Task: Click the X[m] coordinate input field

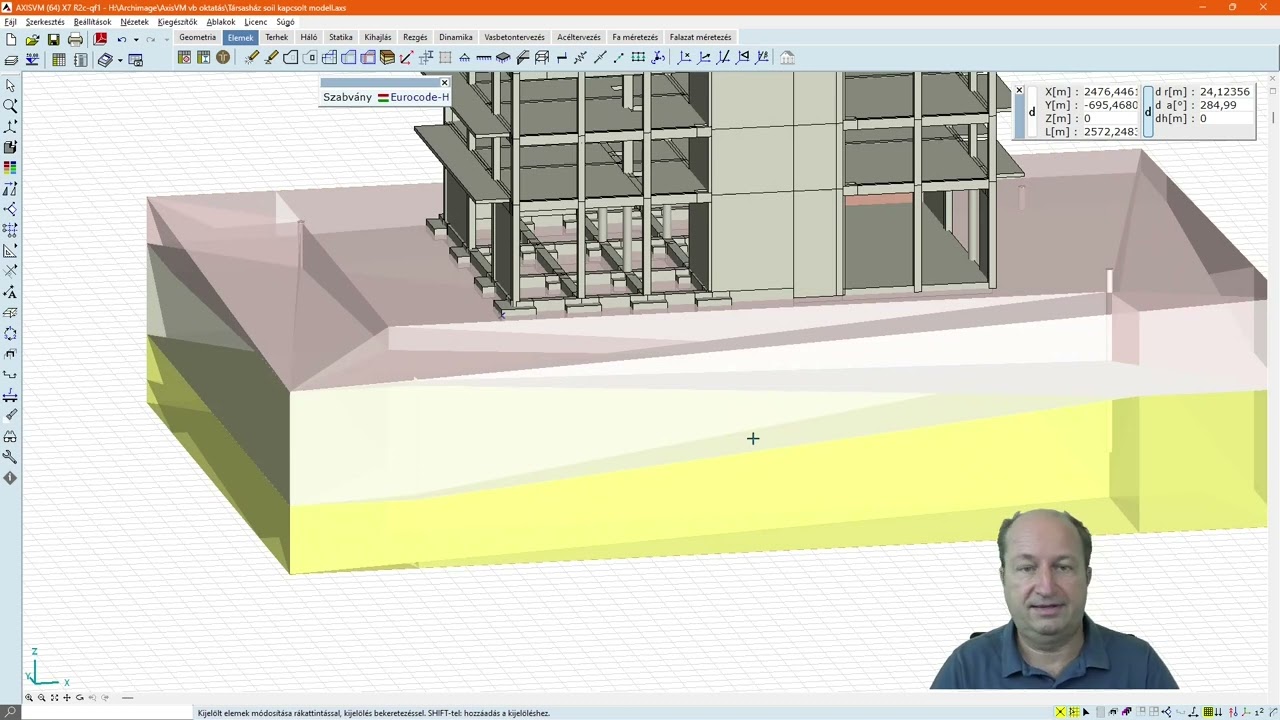Action: [x=1110, y=92]
